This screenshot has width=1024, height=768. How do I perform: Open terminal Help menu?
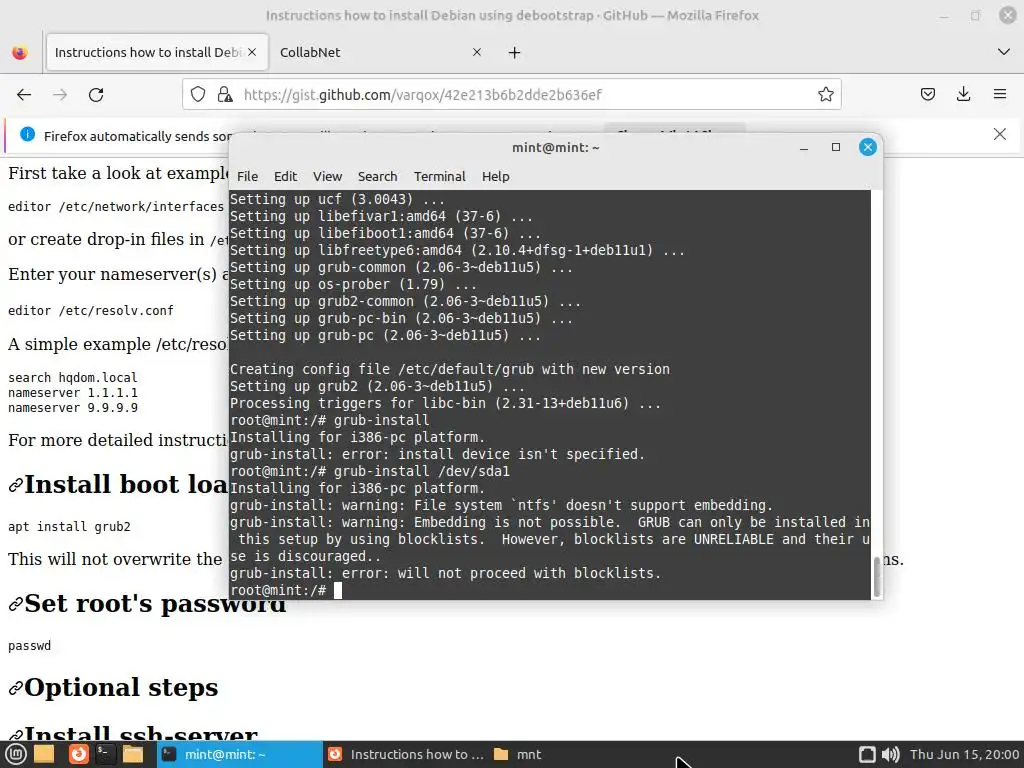496,176
